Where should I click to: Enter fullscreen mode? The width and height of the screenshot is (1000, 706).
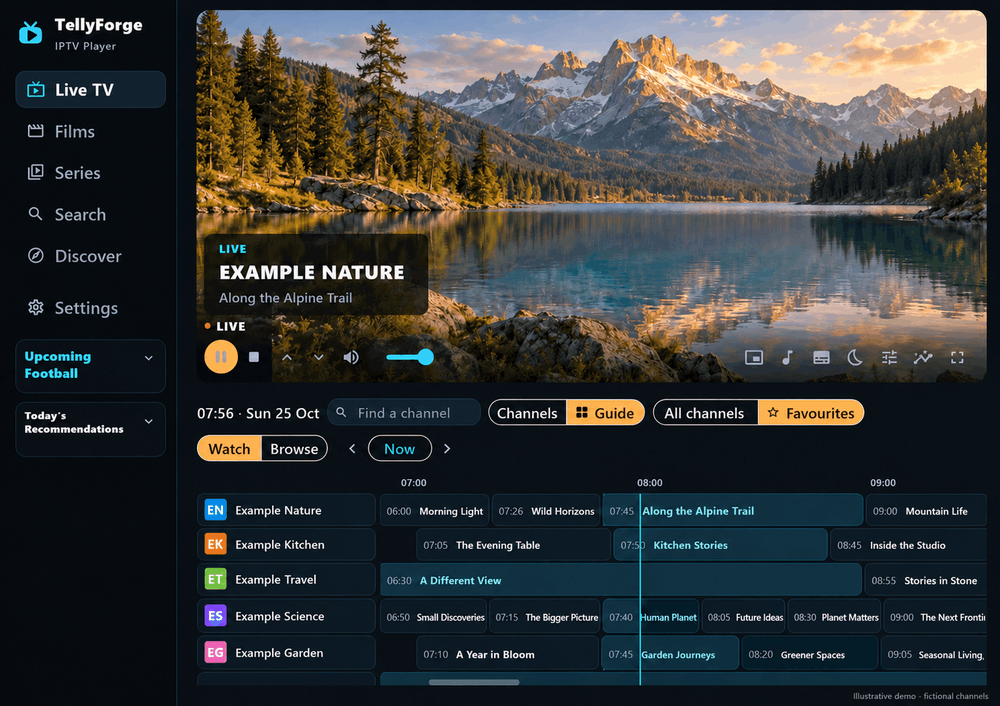[x=957, y=358]
